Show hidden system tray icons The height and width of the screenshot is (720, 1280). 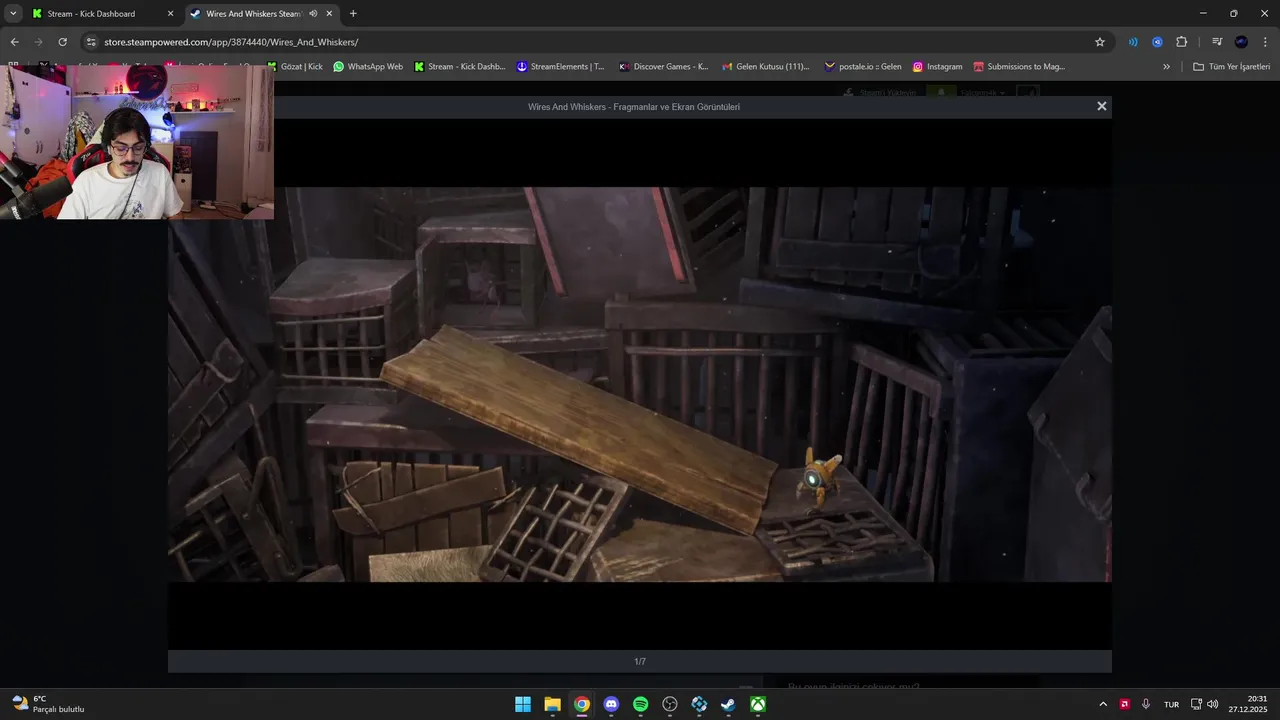(x=1103, y=704)
